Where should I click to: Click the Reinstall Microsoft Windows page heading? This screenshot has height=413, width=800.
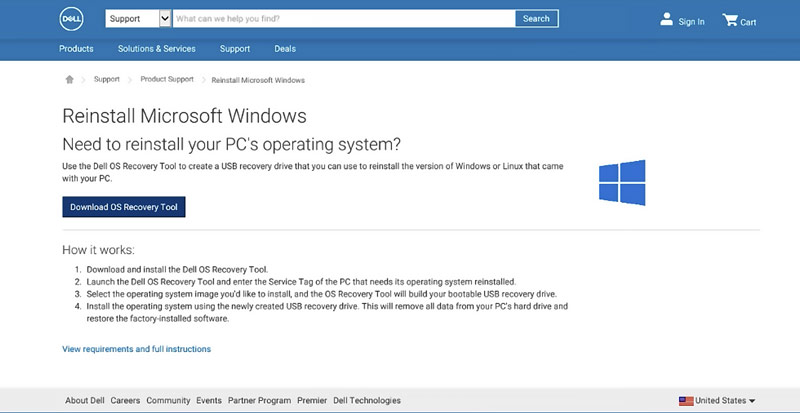[x=184, y=116]
